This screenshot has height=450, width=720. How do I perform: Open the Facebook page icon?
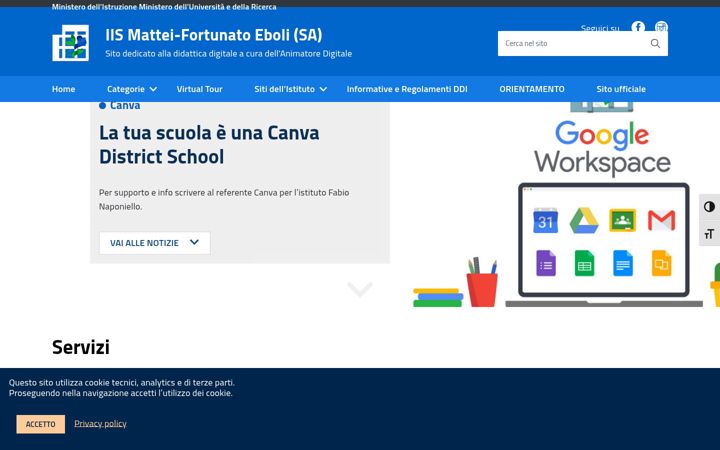pyautogui.click(x=638, y=27)
